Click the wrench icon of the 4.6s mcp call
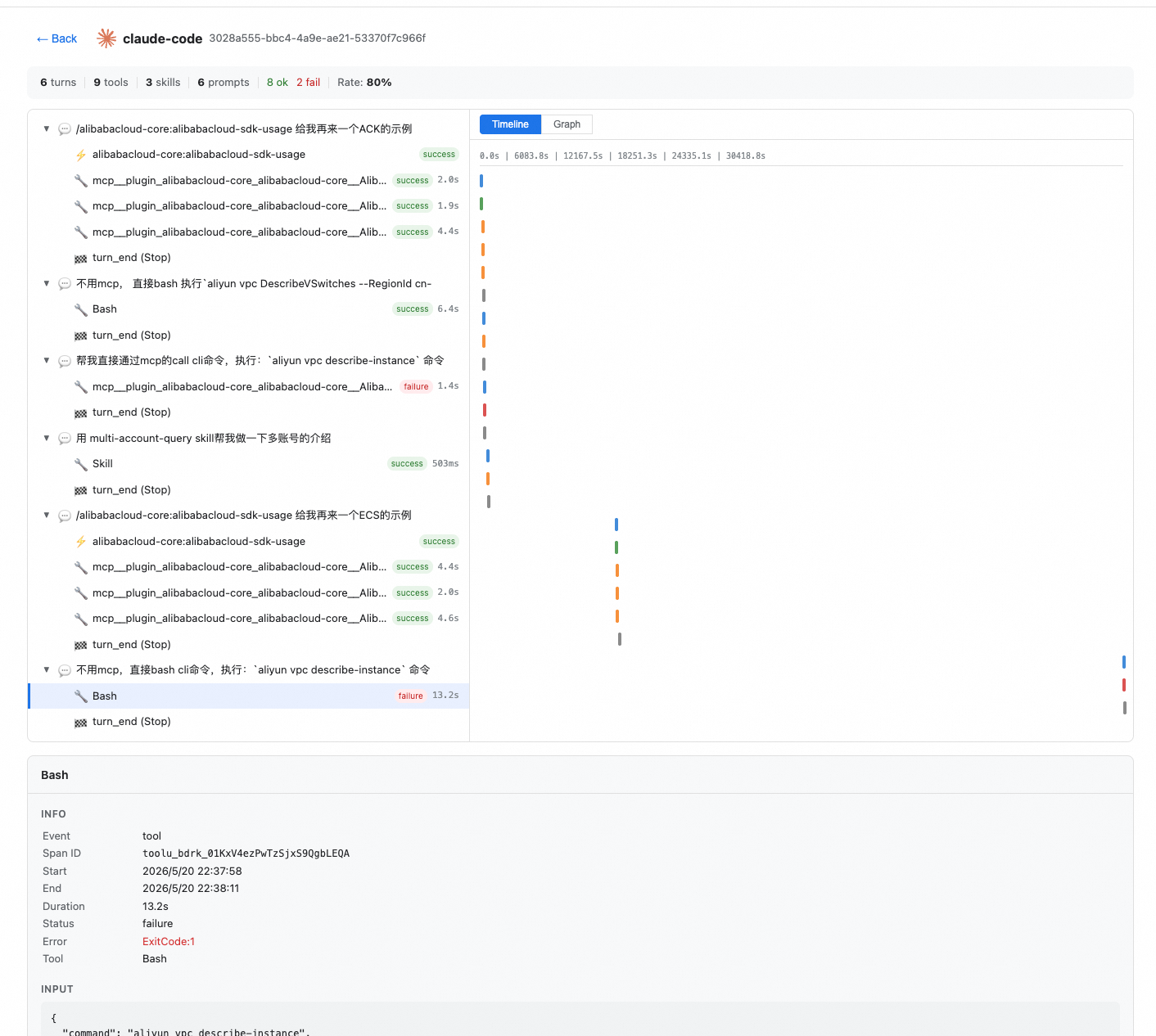The height and width of the screenshot is (1036, 1156). 81,619
